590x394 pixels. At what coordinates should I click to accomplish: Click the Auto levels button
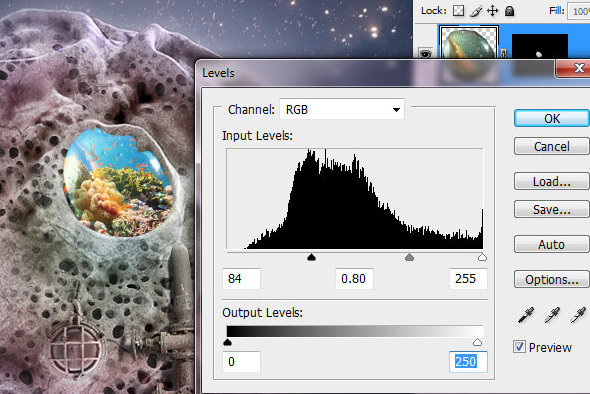[551, 245]
